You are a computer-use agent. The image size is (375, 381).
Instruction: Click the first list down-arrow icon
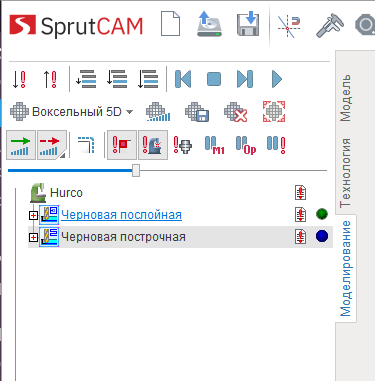tap(86, 79)
